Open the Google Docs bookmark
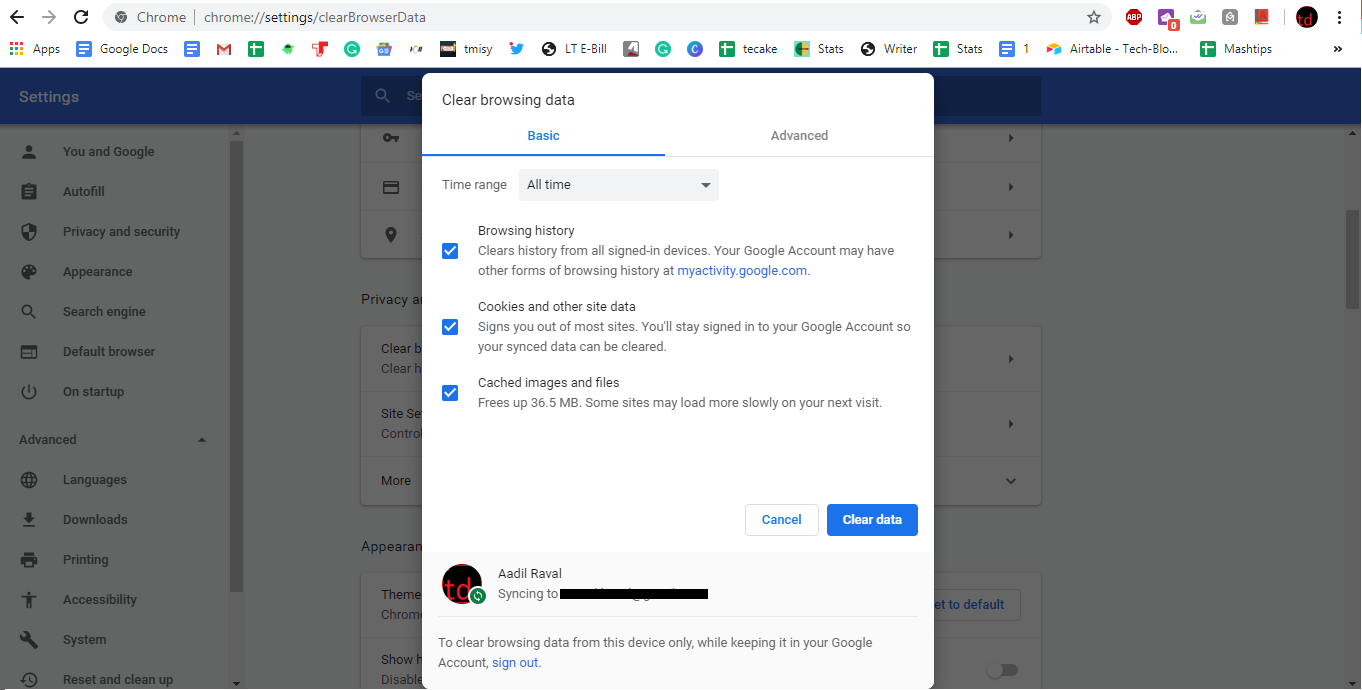The image size is (1362, 690). [122, 48]
